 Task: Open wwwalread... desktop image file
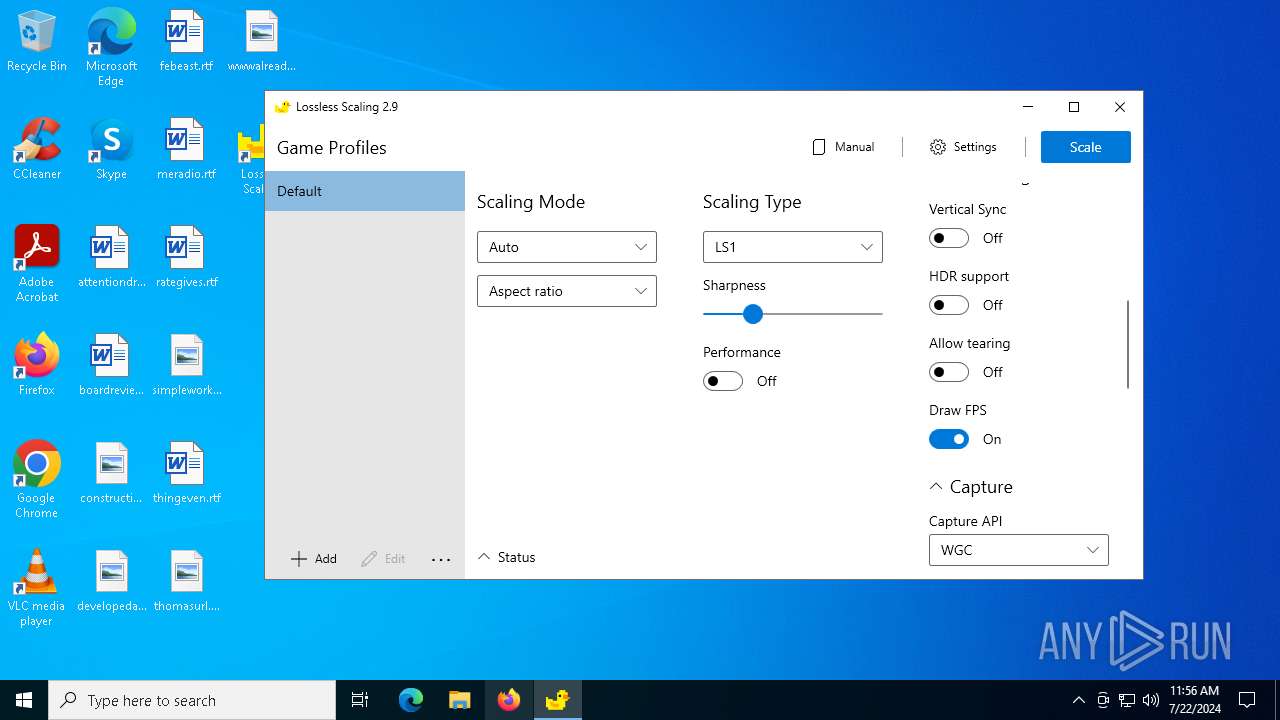coord(261,42)
